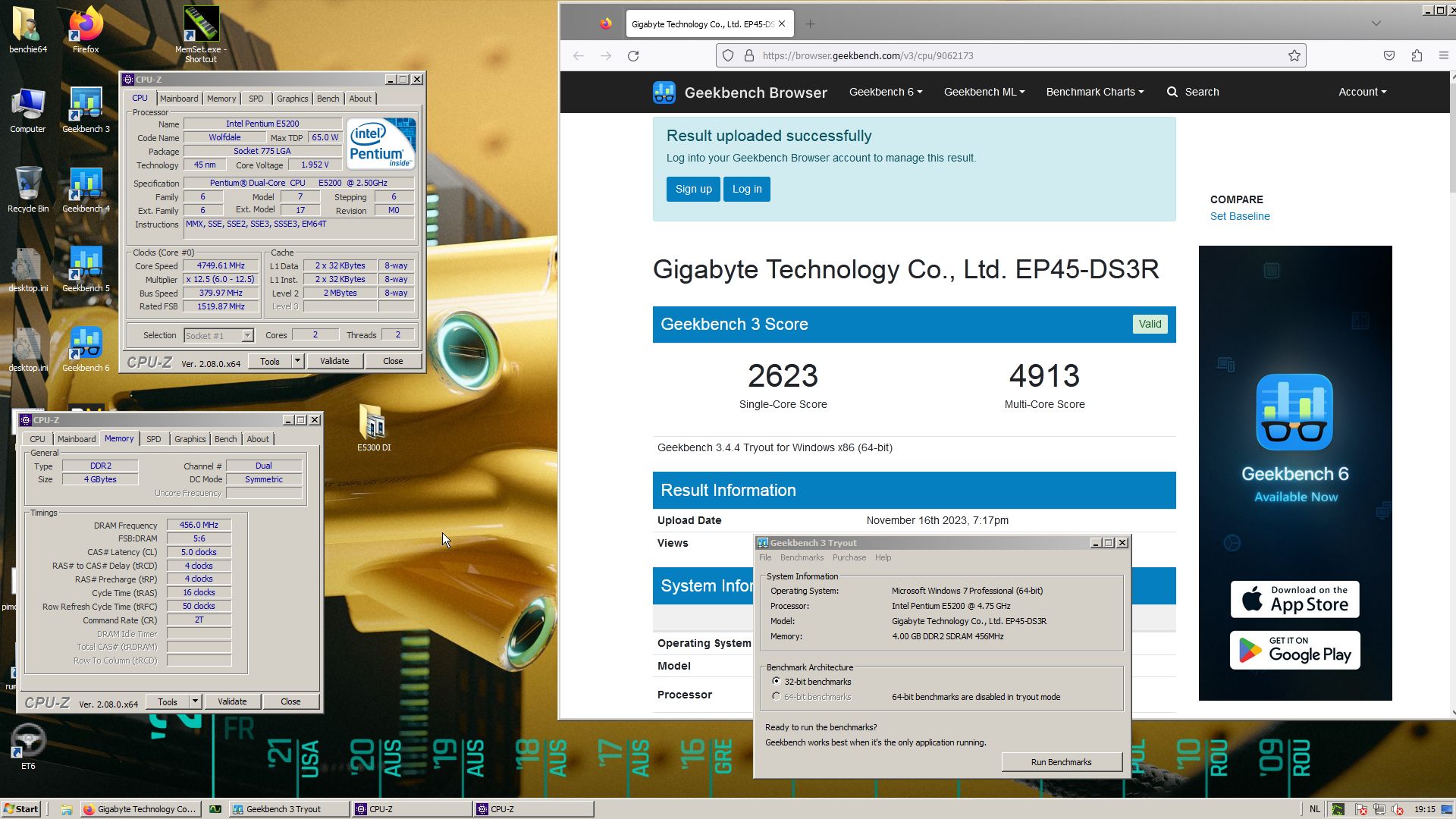The height and width of the screenshot is (819, 1456).
Task: Open the Help menu in Geekbench 3 Tryout
Action: click(883, 557)
